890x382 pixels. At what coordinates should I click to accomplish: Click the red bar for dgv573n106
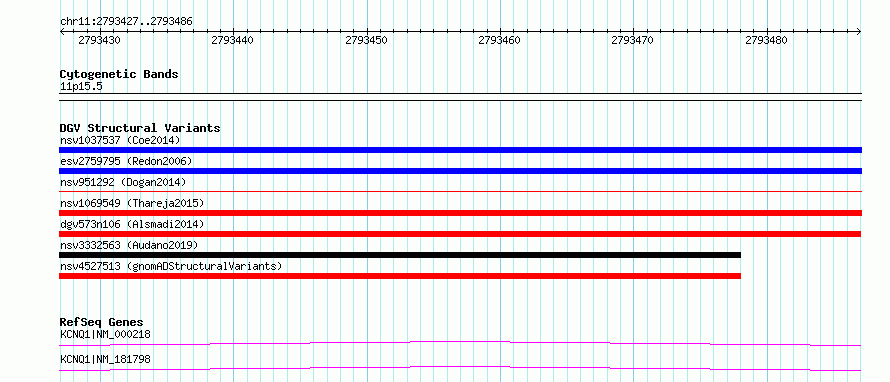click(x=460, y=234)
